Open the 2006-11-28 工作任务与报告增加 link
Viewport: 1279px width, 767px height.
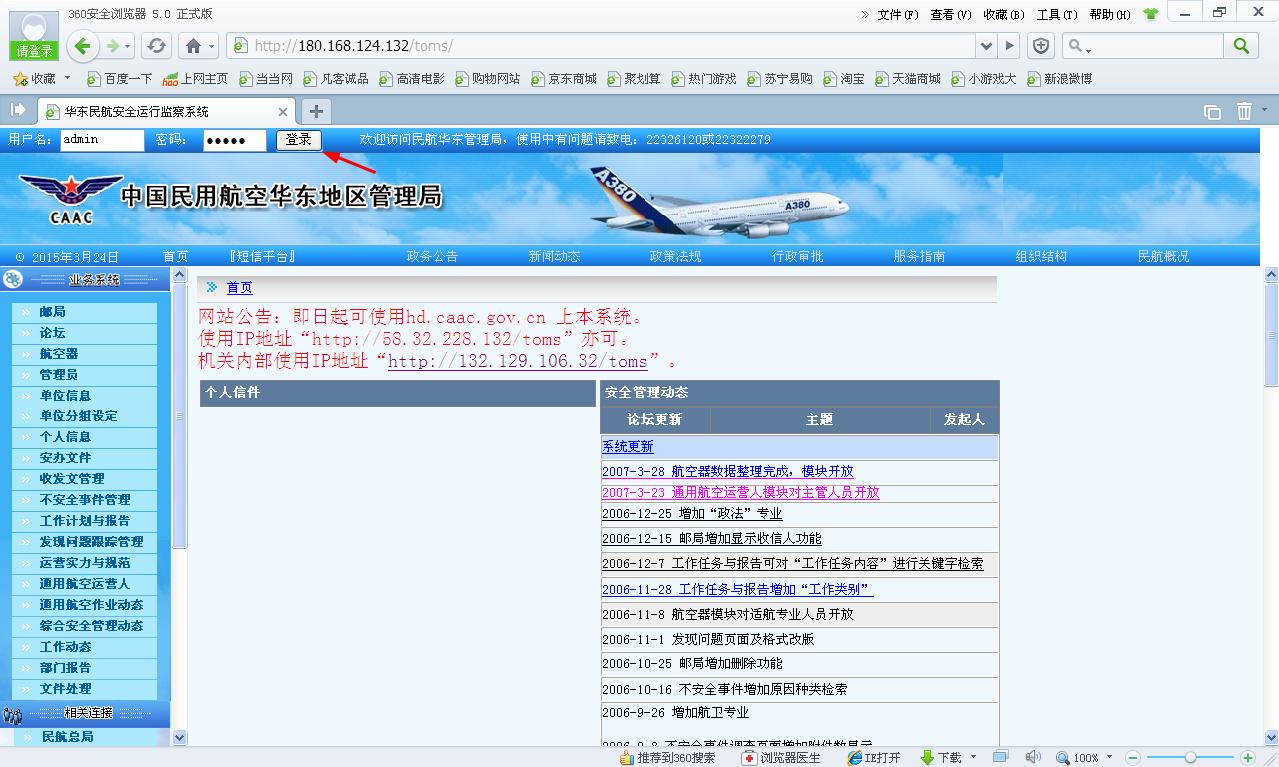coord(737,590)
